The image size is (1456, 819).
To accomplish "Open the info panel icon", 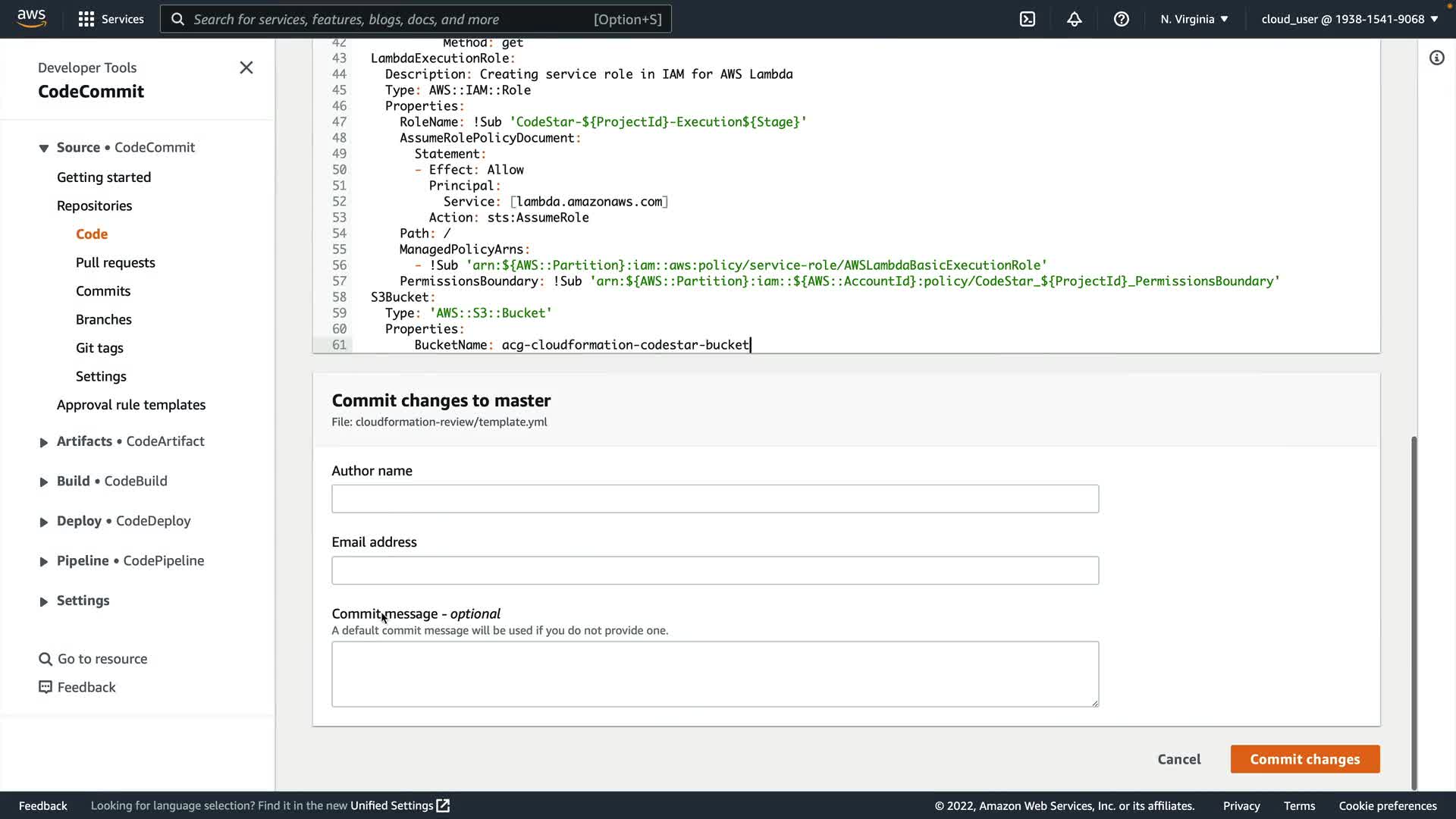I will pyautogui.click(x=1436, y=58).
